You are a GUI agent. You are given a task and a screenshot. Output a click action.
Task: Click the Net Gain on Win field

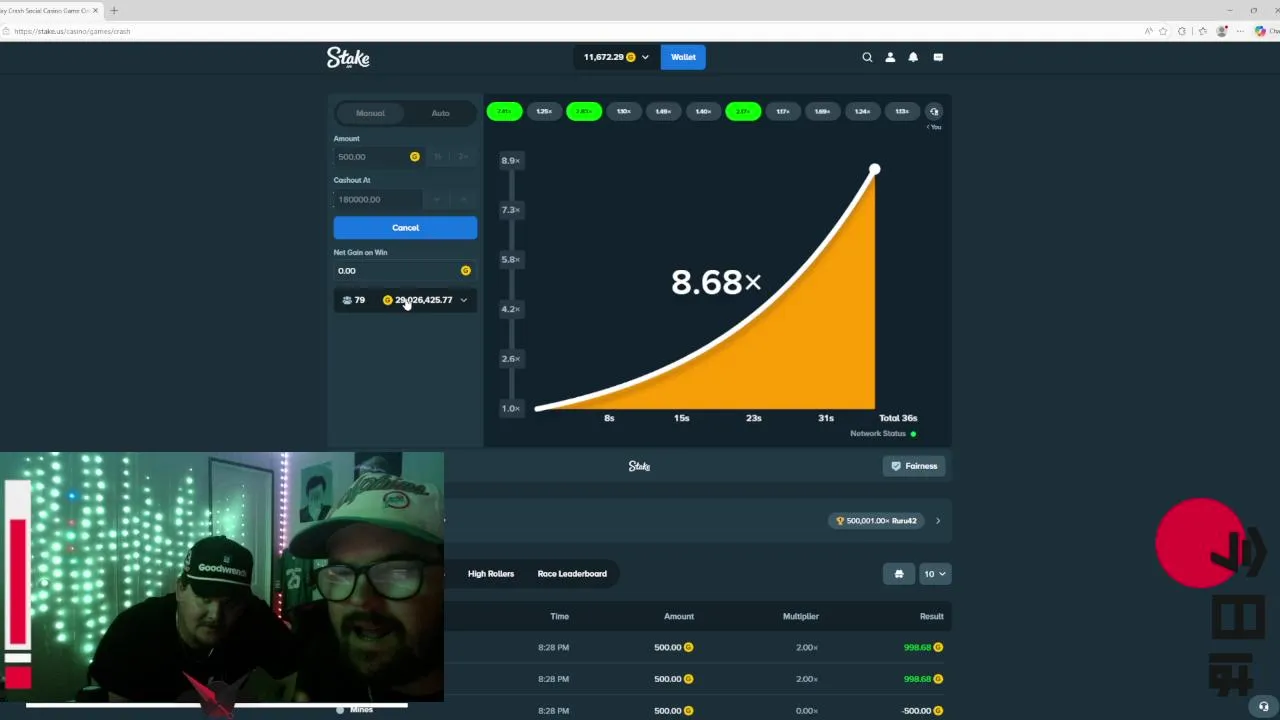(405, 271)
